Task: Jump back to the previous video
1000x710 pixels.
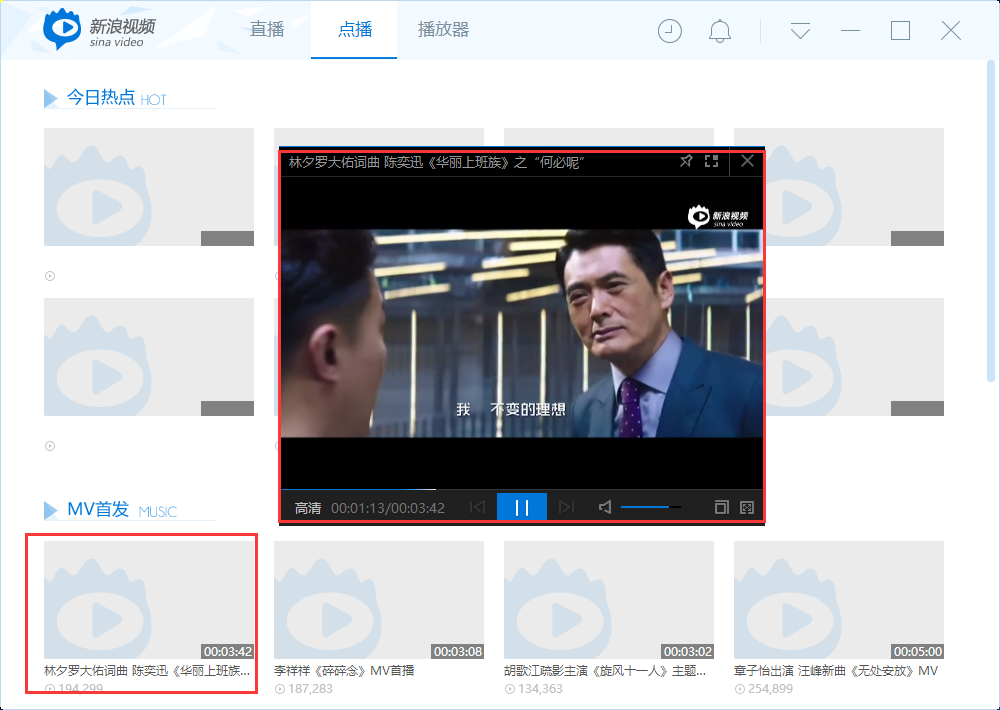Action: click(478, 507)
